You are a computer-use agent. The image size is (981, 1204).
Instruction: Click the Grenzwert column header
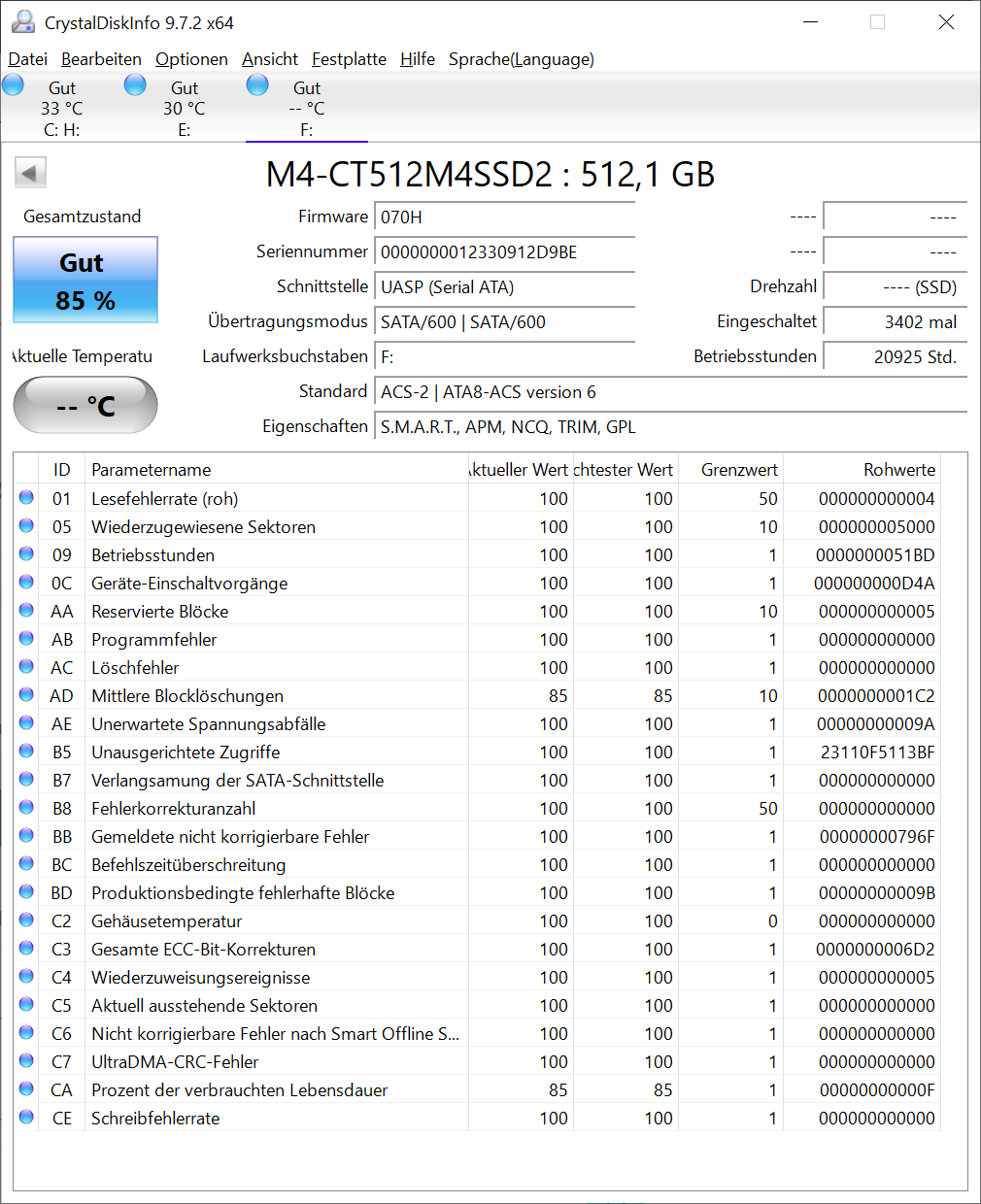[730, 469]
